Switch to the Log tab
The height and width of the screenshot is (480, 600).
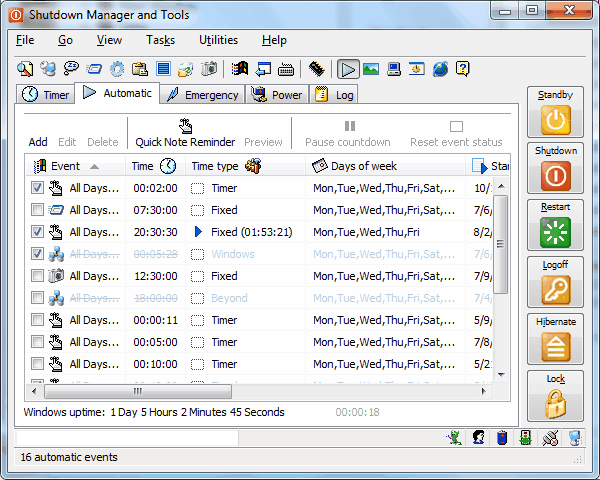tap(334, 95)
